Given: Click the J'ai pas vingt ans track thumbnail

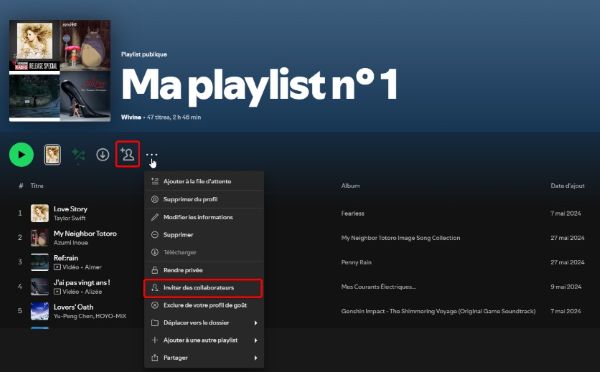Looking at the screenshot, I should pos(40,287).
